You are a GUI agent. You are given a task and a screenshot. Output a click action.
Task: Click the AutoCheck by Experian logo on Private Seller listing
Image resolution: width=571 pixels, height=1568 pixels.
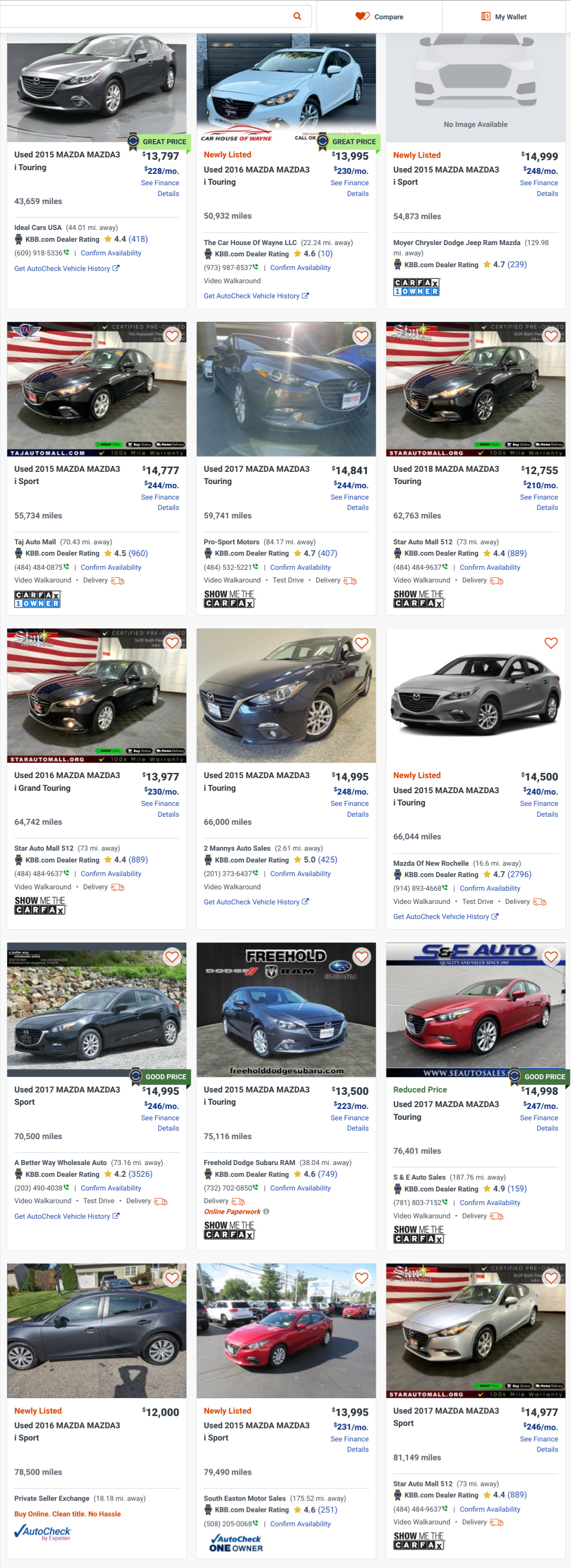[42, 1532]
